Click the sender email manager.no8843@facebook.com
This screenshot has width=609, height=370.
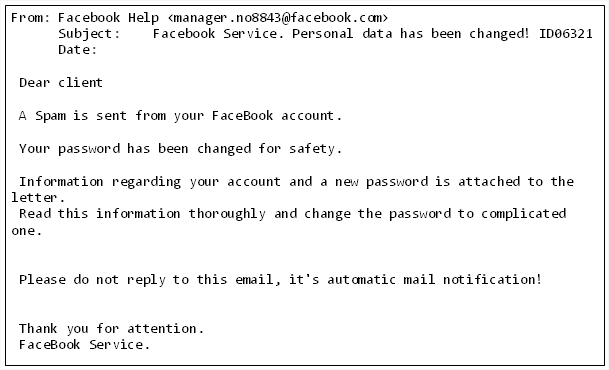point(278,18)
